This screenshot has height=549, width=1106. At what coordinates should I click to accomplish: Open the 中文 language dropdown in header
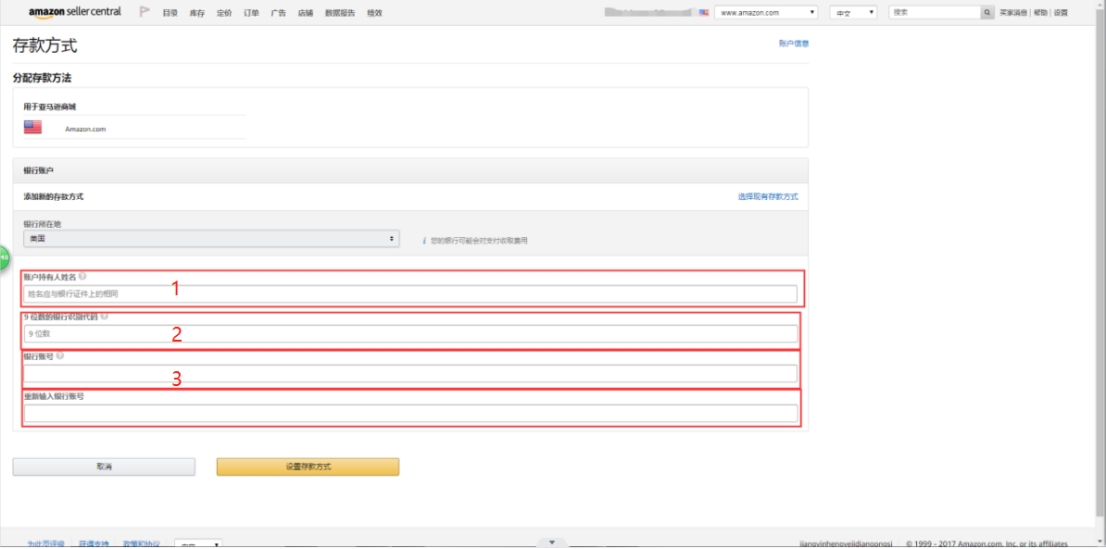click(x=853, y=12)
